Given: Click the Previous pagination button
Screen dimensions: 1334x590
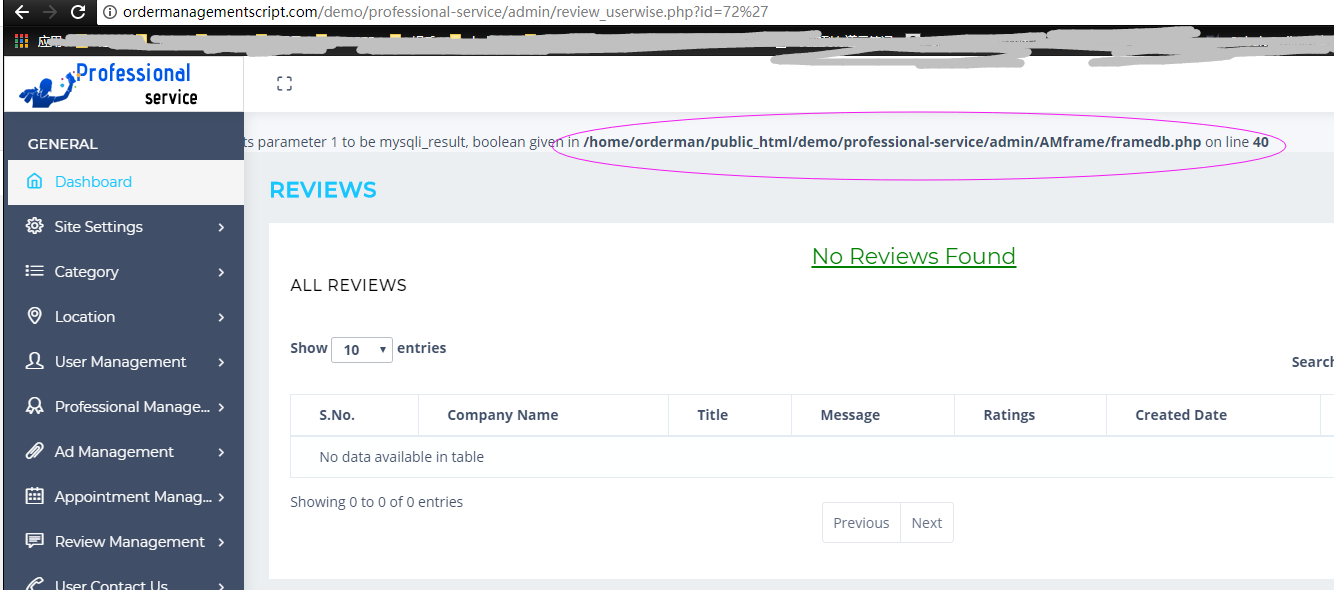Looking at the screenshot, I should coord(861,522).
